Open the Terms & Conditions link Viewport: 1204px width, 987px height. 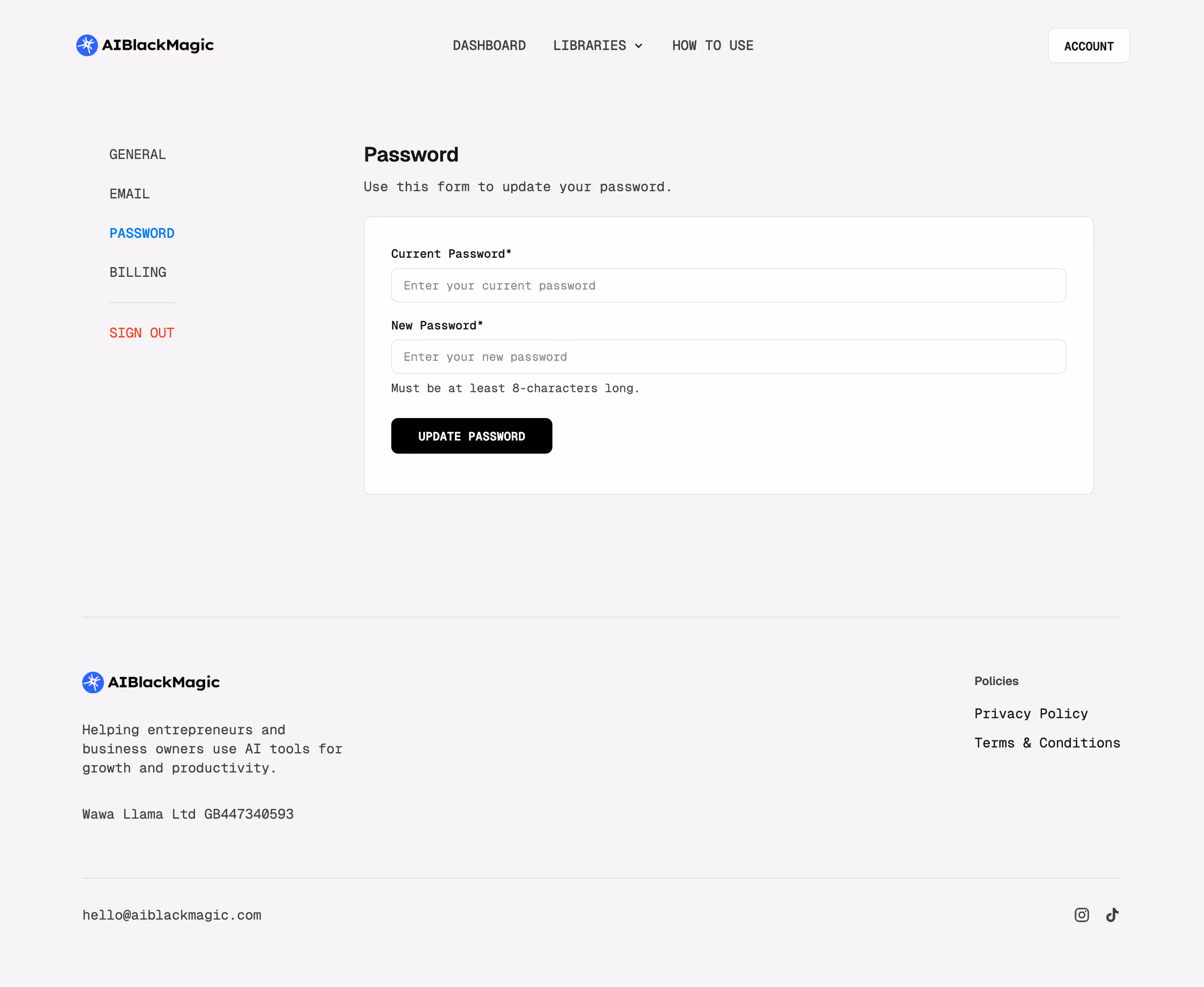tap(1047, 743)
